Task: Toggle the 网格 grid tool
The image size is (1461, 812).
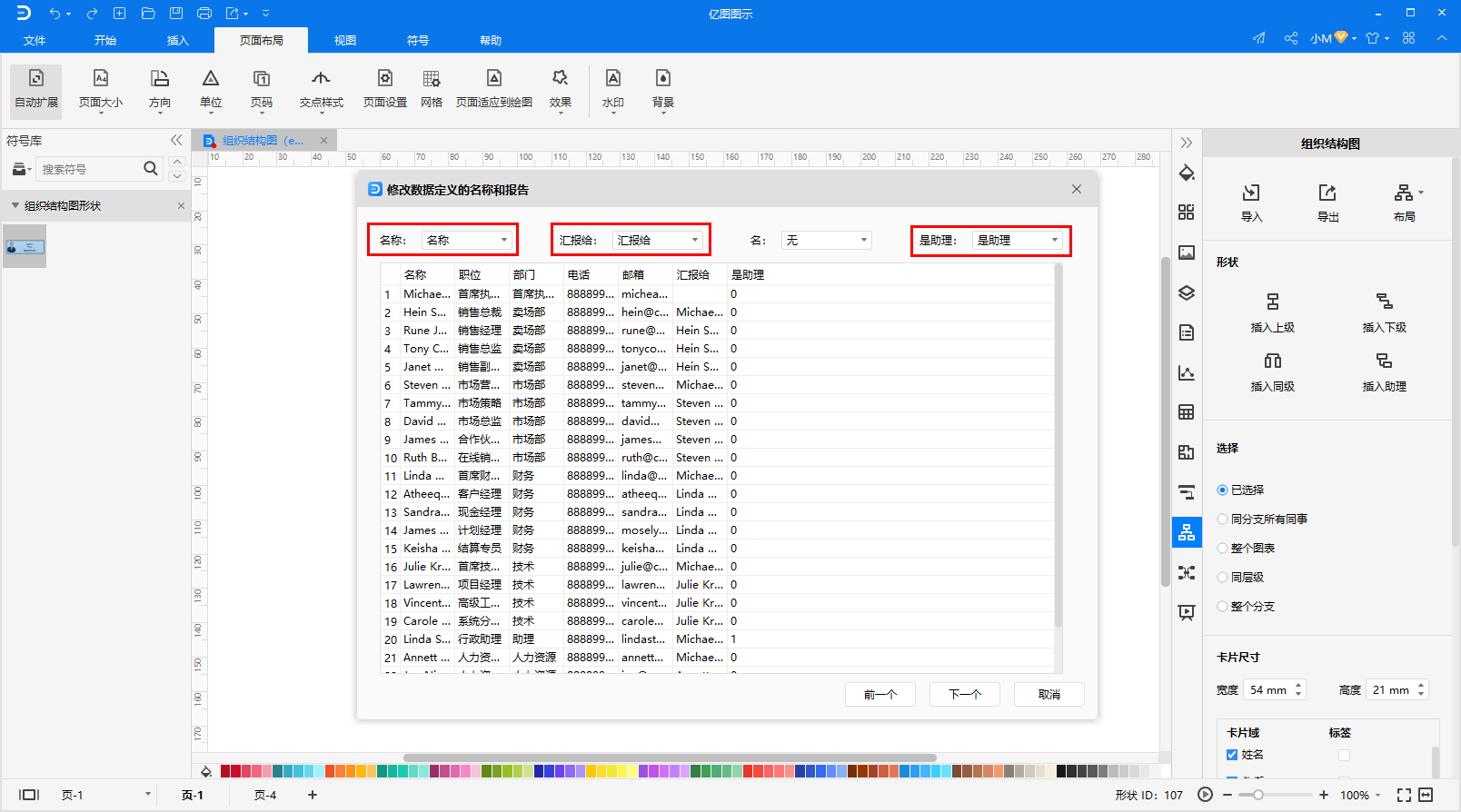Action: 432,91
